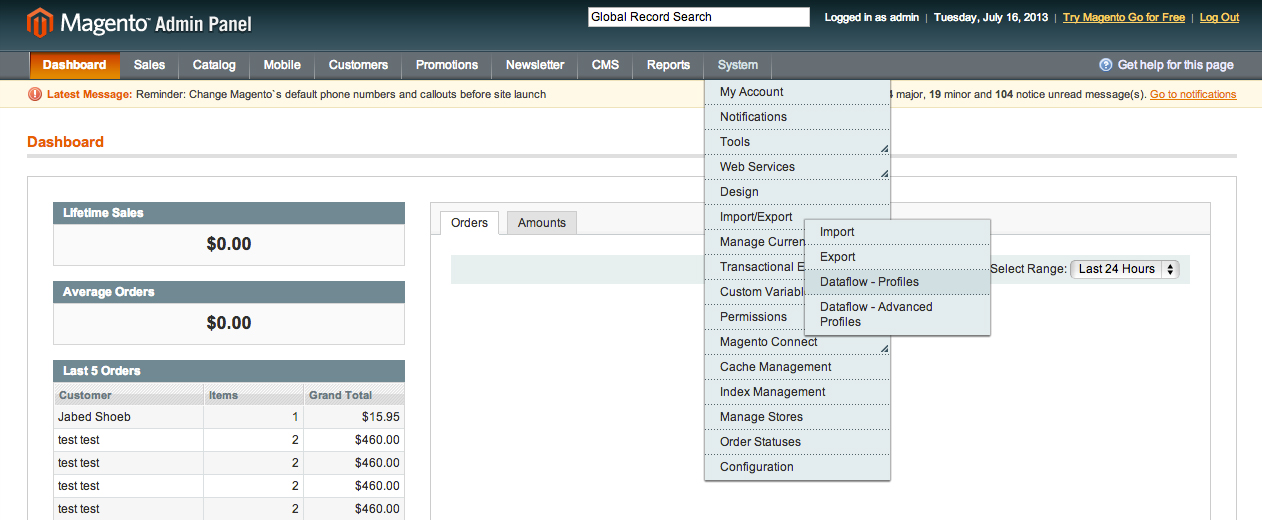
Task: Expand the Tools submenu arrow
Action: coord(884,149)
